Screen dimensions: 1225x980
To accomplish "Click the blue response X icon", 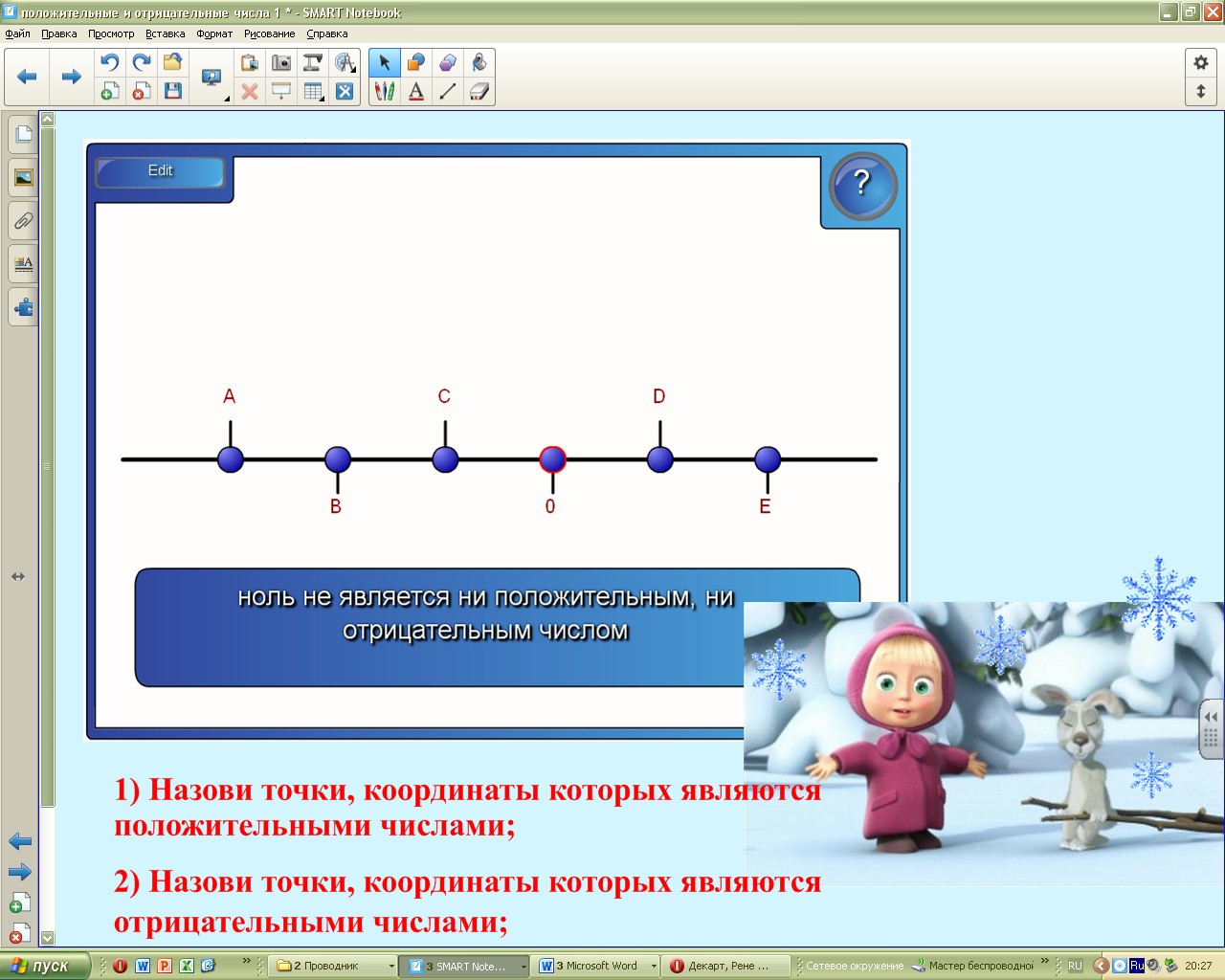I will 345,91.
